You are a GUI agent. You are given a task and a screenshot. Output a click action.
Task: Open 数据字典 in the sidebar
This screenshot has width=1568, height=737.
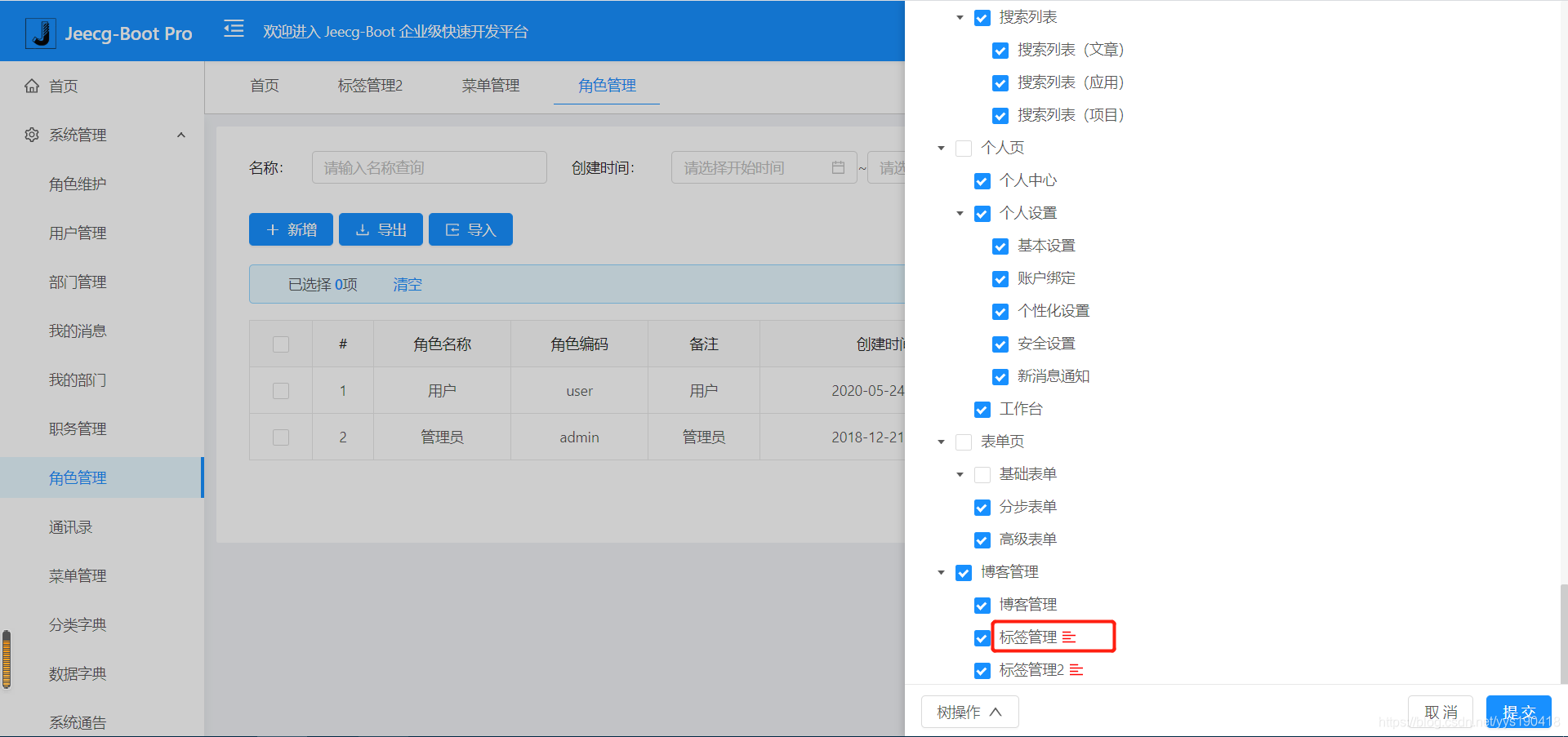78,673
